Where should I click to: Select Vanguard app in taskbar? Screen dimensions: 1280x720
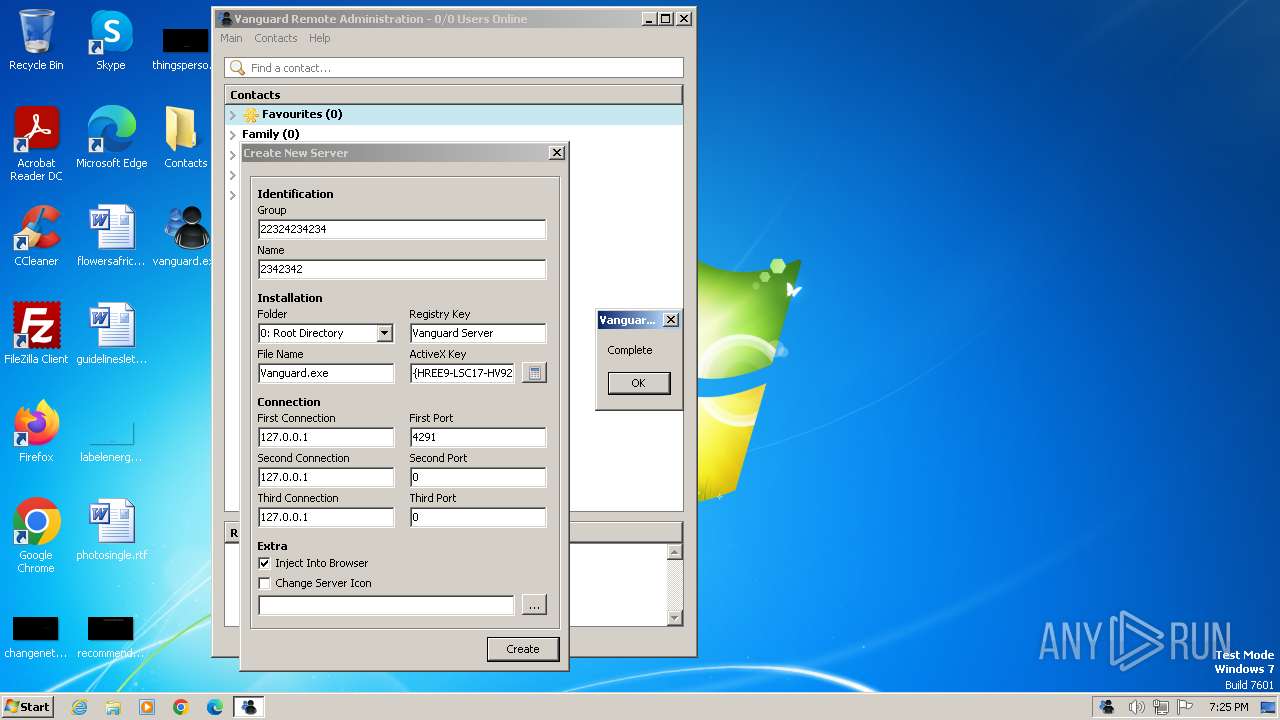[249, 707]
